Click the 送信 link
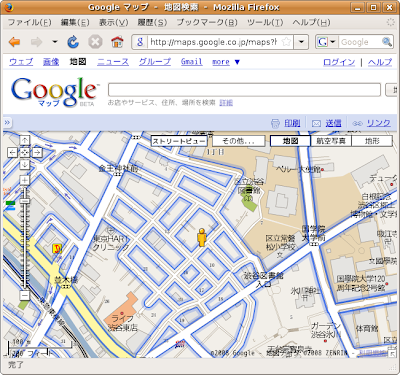Screen dimensions: 400x375 pyautogui.click(x=333, y=123)
